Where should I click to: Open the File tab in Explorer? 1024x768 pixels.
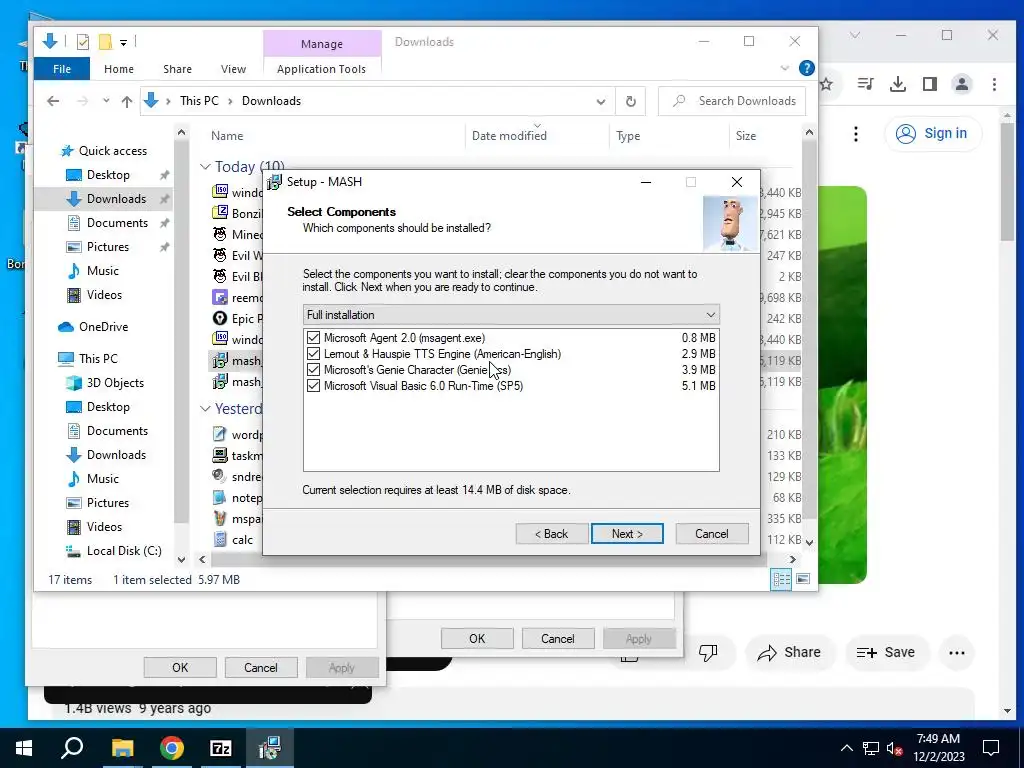62,69
